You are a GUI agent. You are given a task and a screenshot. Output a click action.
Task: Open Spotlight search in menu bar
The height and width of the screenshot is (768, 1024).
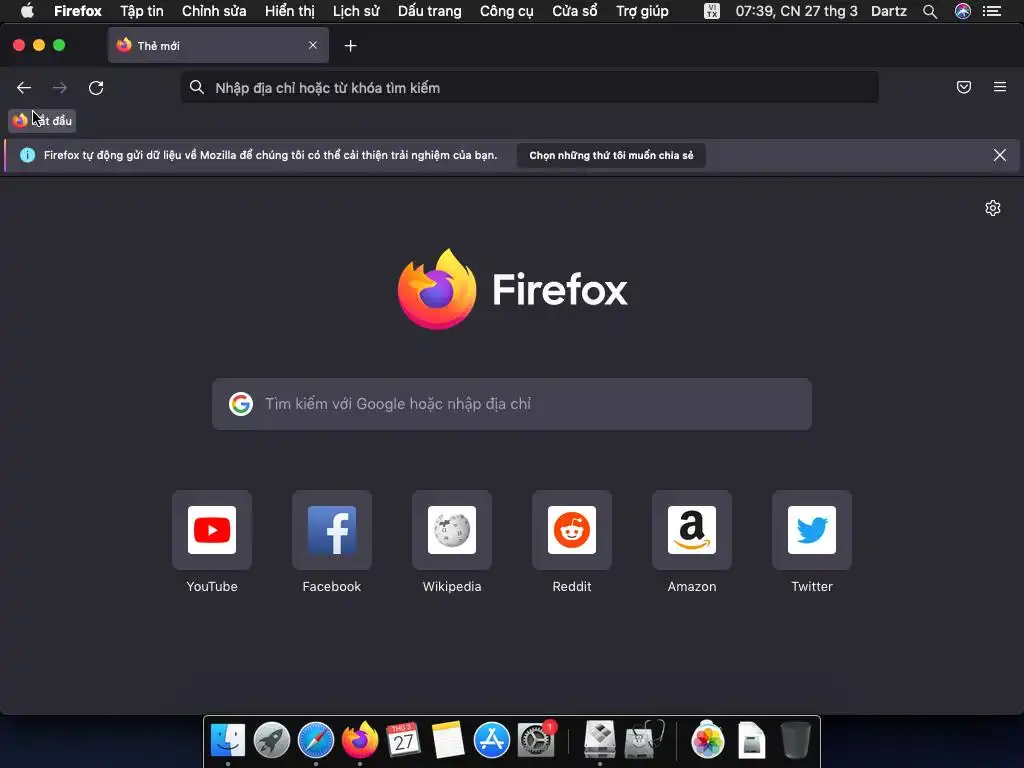(930, 11)
